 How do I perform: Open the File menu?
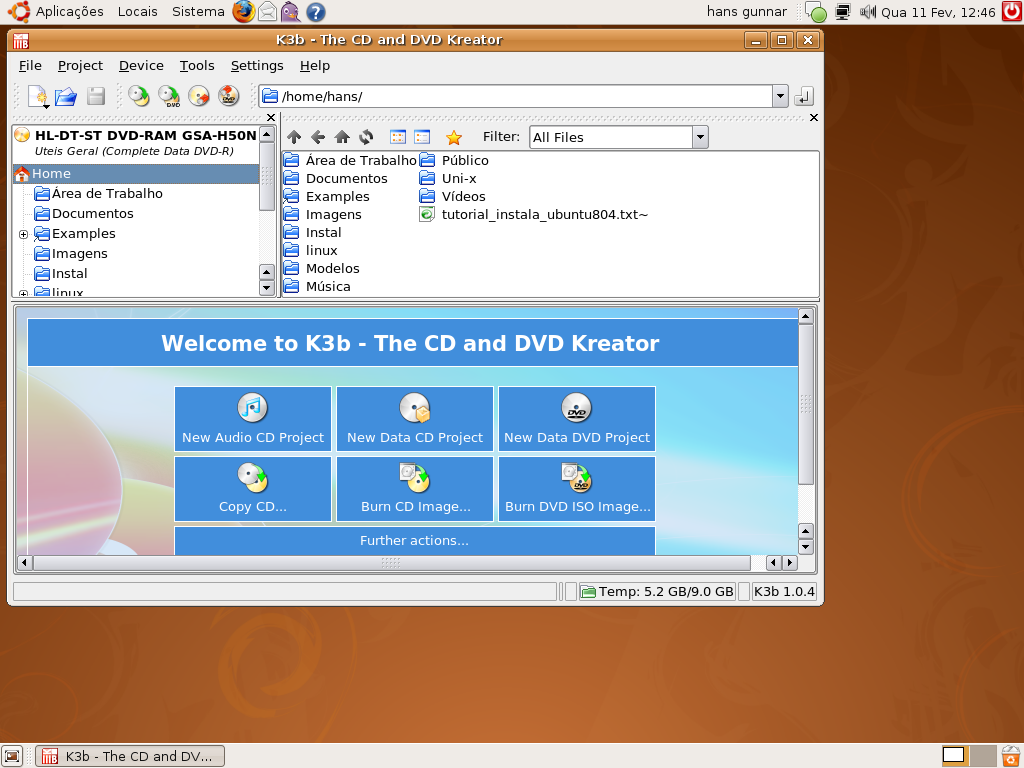[30, 65]
